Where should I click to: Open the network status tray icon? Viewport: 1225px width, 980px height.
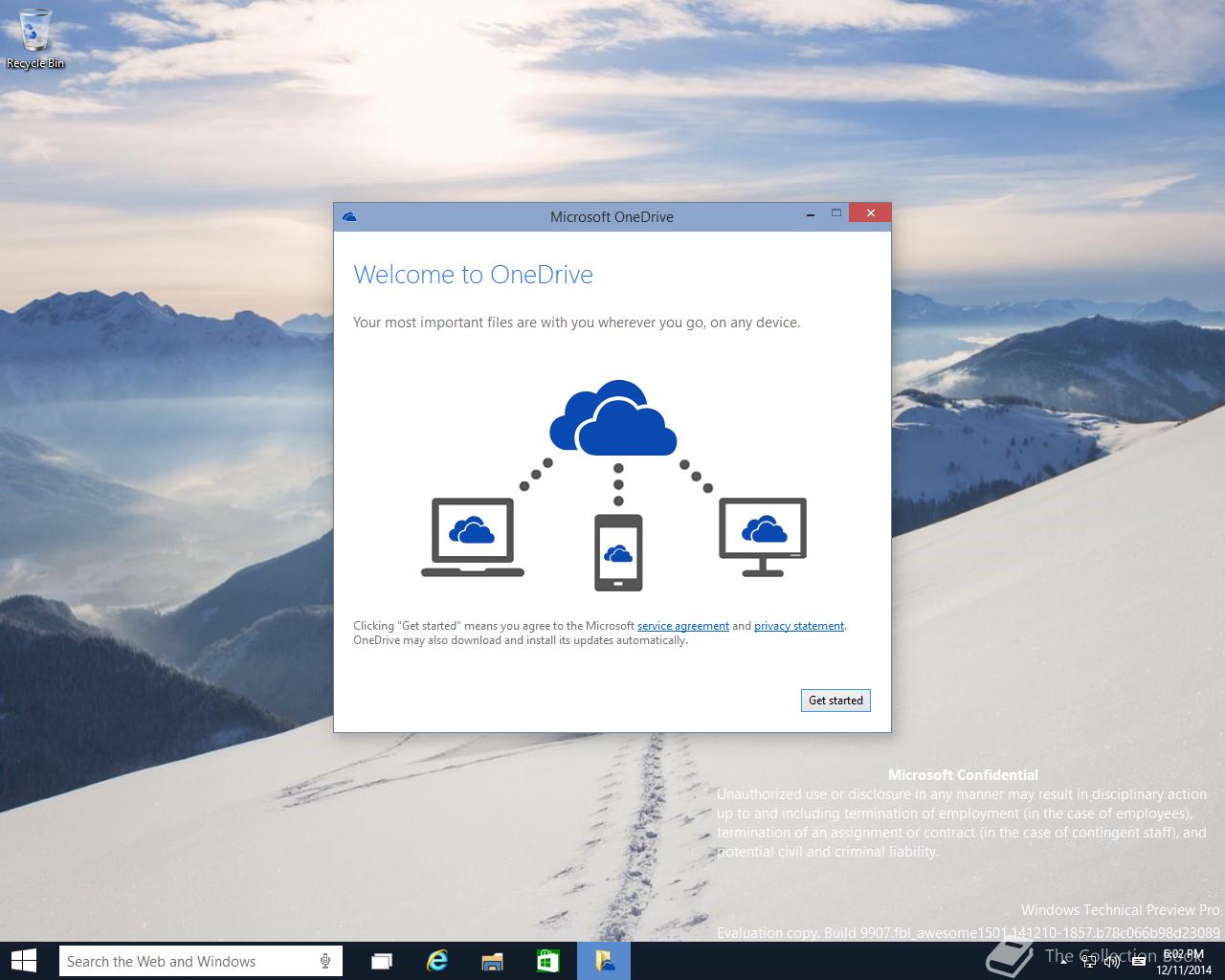pyautogui.click(x=1089, y=962)
